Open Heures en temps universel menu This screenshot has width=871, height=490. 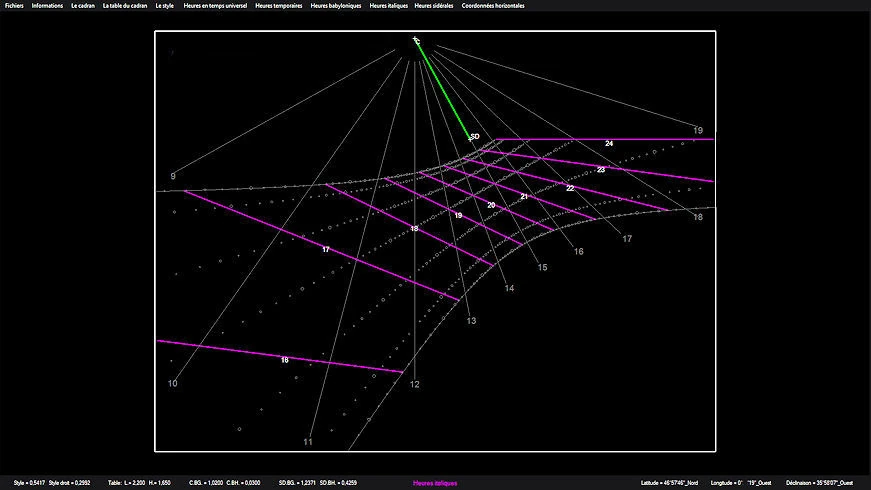[x=216, y=6]
